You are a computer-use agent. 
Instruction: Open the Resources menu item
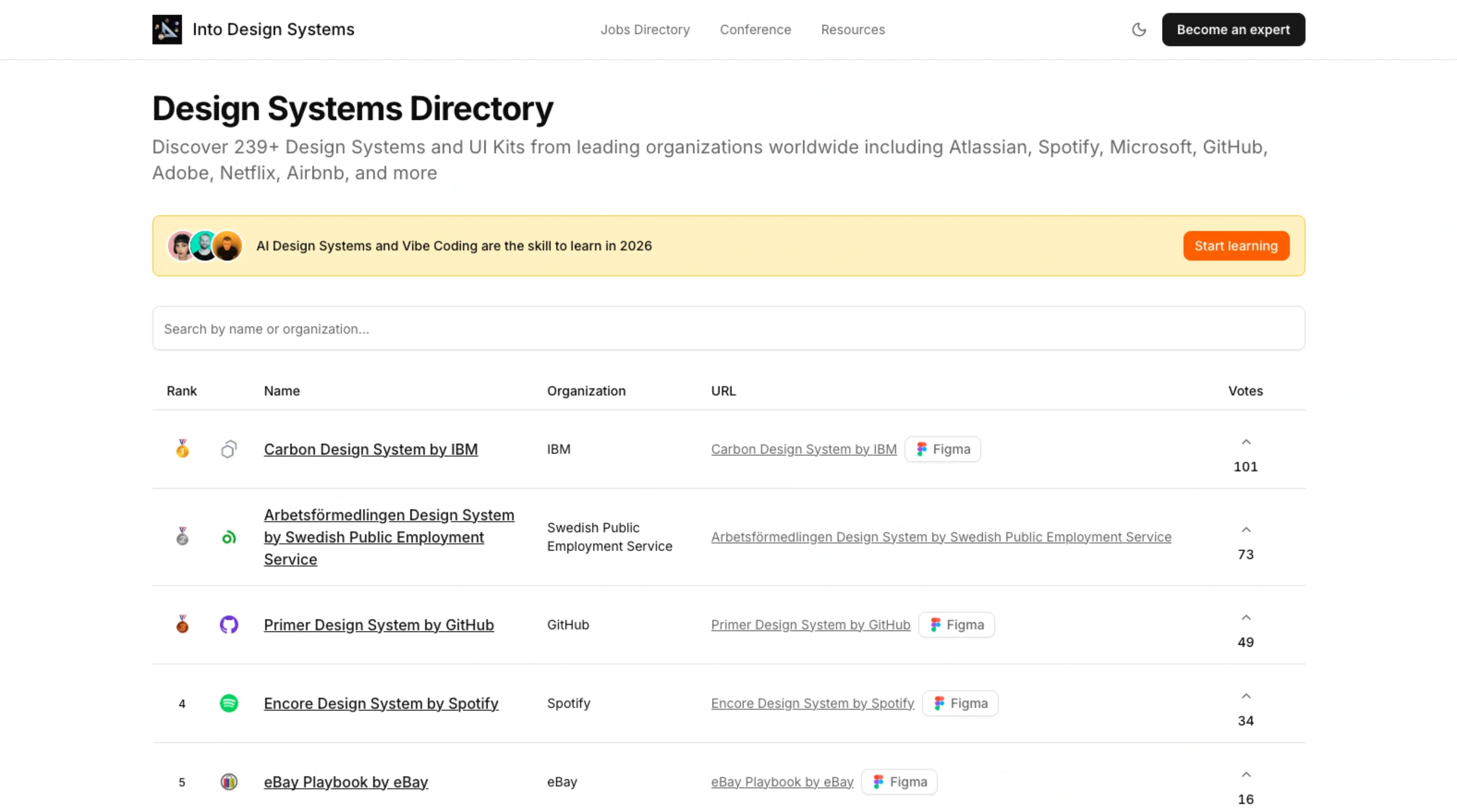point(853,30)
